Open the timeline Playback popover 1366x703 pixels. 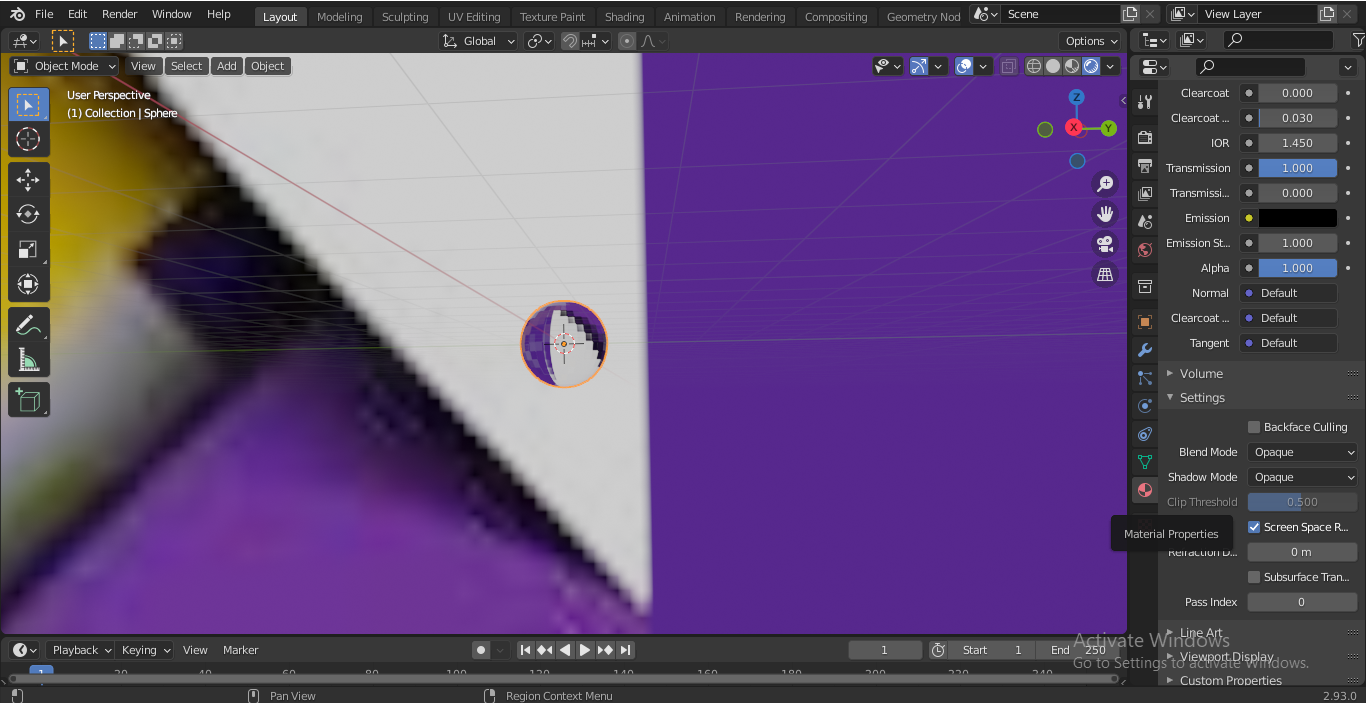pos(80,650)
